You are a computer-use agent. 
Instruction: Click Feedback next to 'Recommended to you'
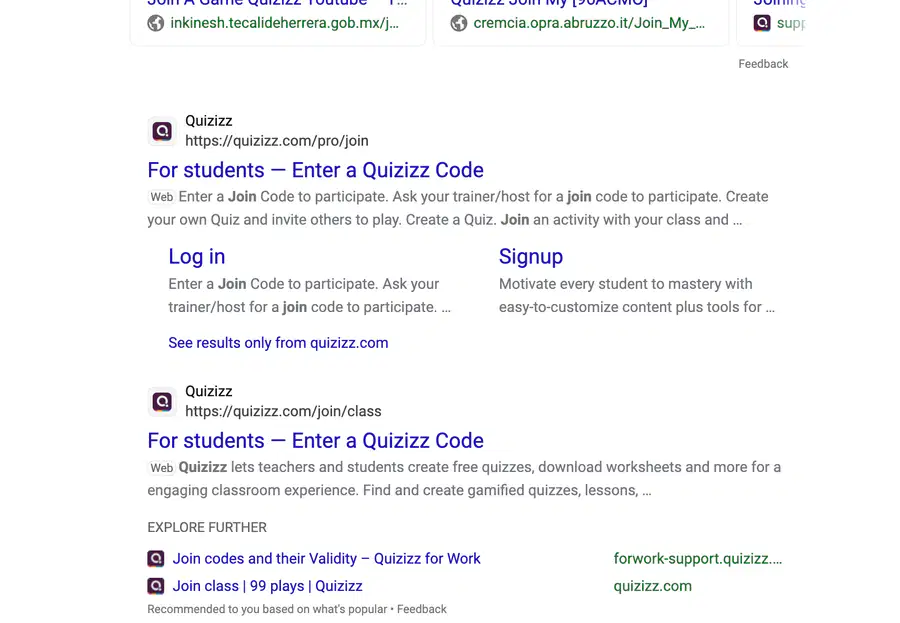(421, 609)
